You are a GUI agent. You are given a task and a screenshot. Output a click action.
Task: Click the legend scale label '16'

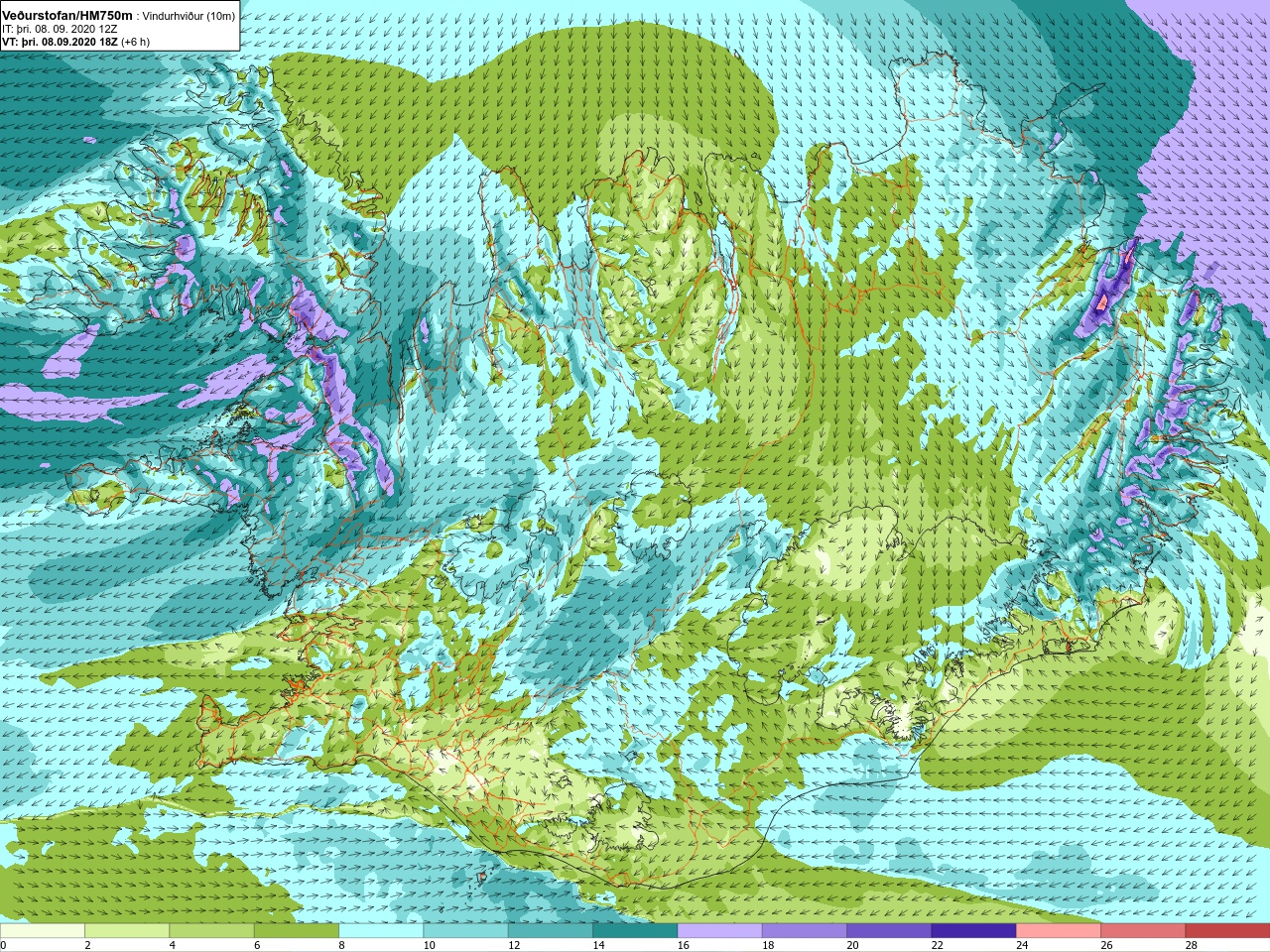click(x=684, y=945)
